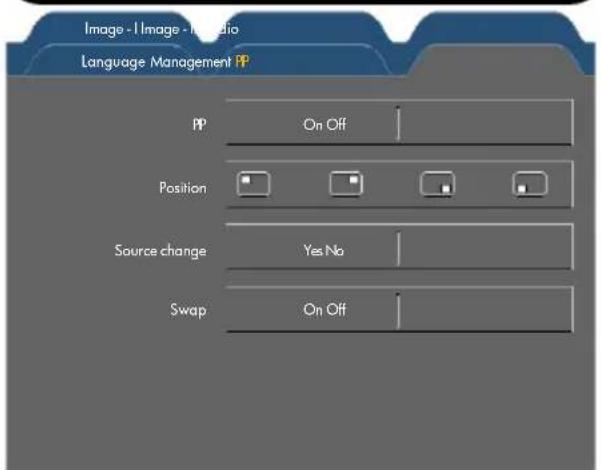Screen dimensions: 601x470
Task: Click the PIP row label
Action: (x=199, y=125)
